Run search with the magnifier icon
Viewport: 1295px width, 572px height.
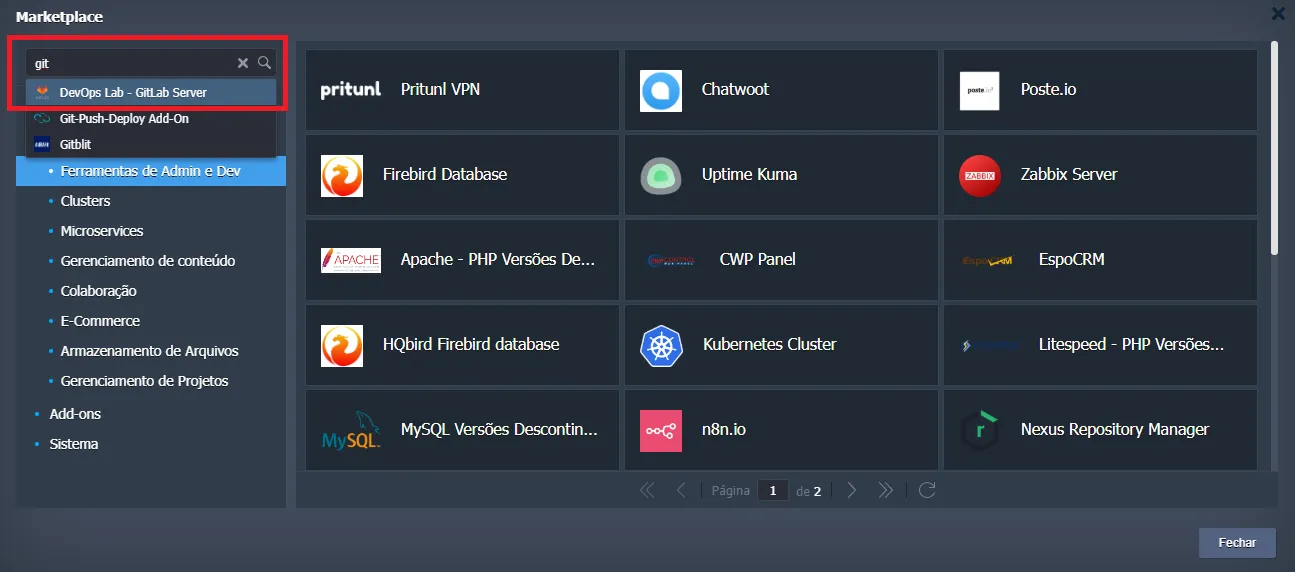pos(264,63)
